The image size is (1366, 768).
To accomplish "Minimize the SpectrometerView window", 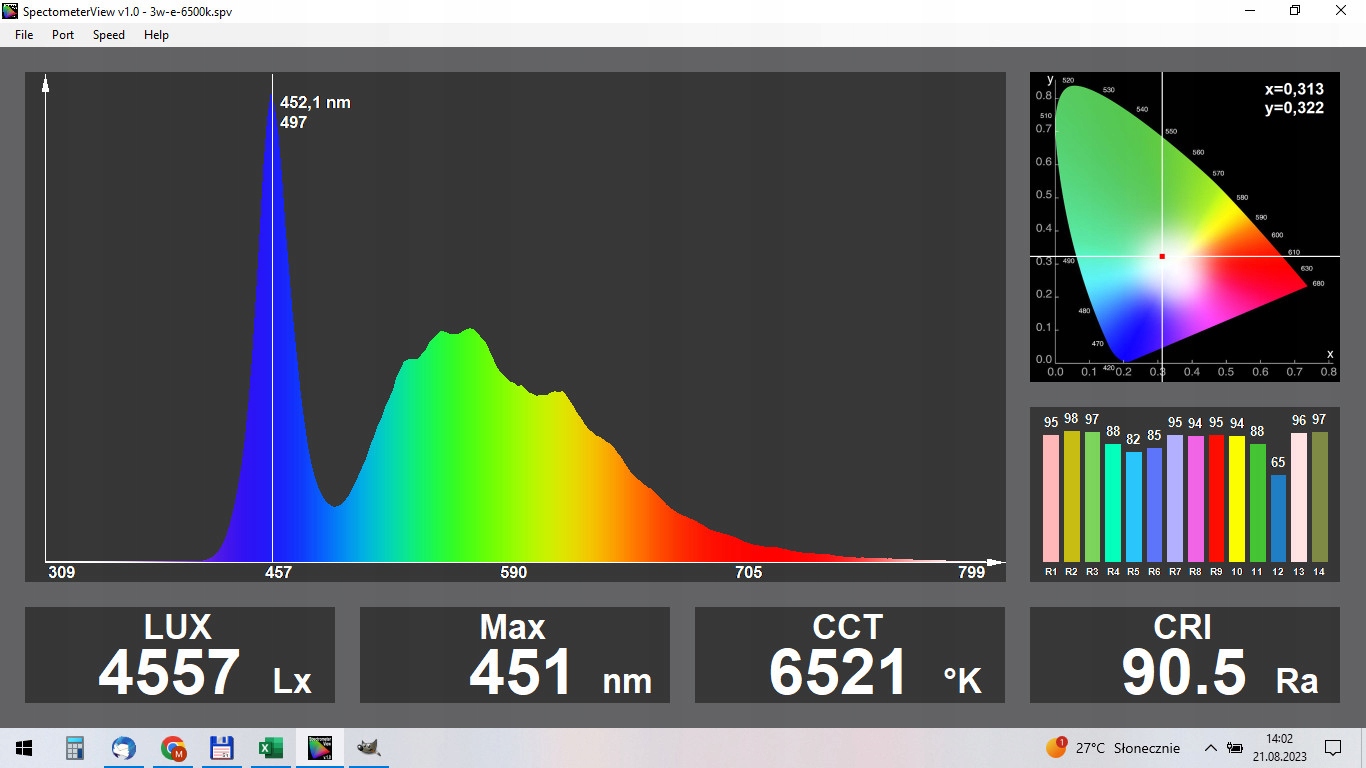I will (1250, 11).
